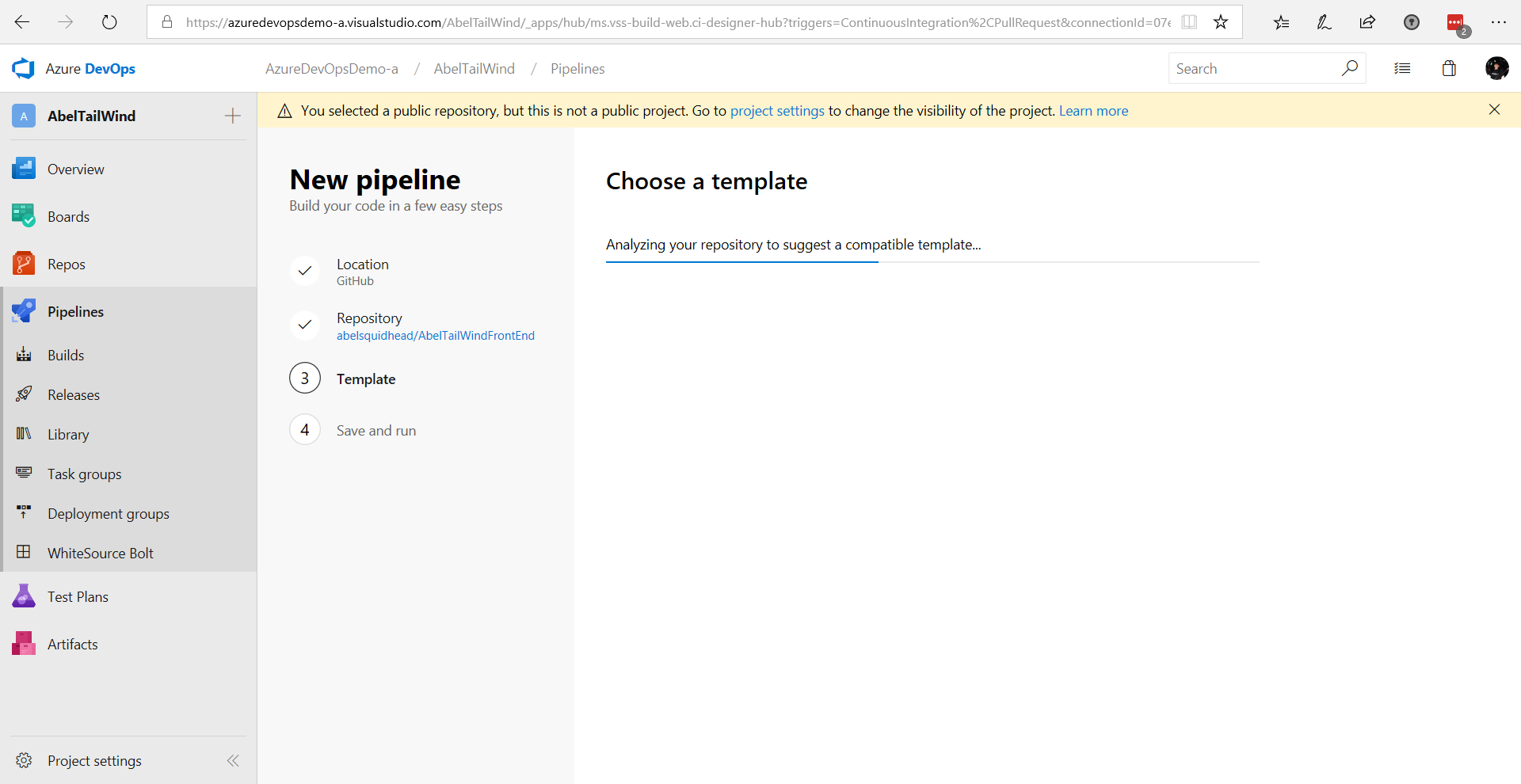Screen dimensions: 1521x784
Task: Add page to favorites with star icon
Action: [x=1221, y=22]
